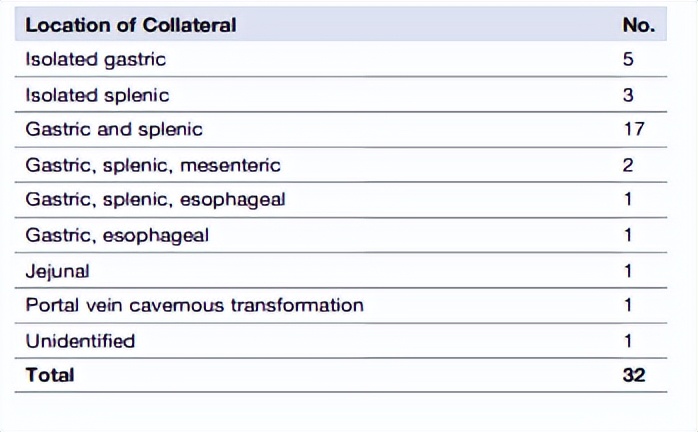The width and height of the screenshot is (698, 432).
Task: Click the value 5 for Isolated gastric
Action: click(628, 59)
